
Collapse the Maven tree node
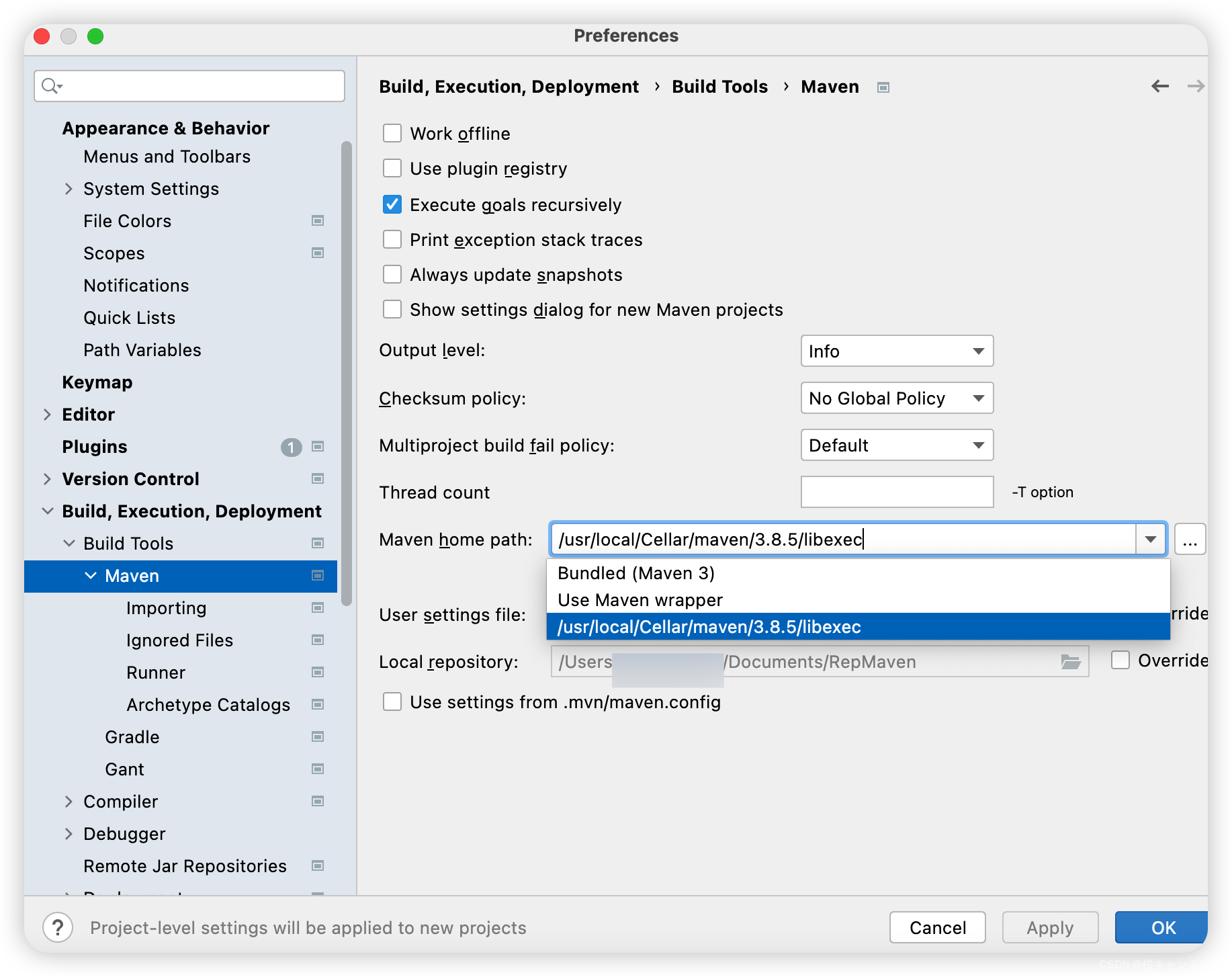[90, 576]
